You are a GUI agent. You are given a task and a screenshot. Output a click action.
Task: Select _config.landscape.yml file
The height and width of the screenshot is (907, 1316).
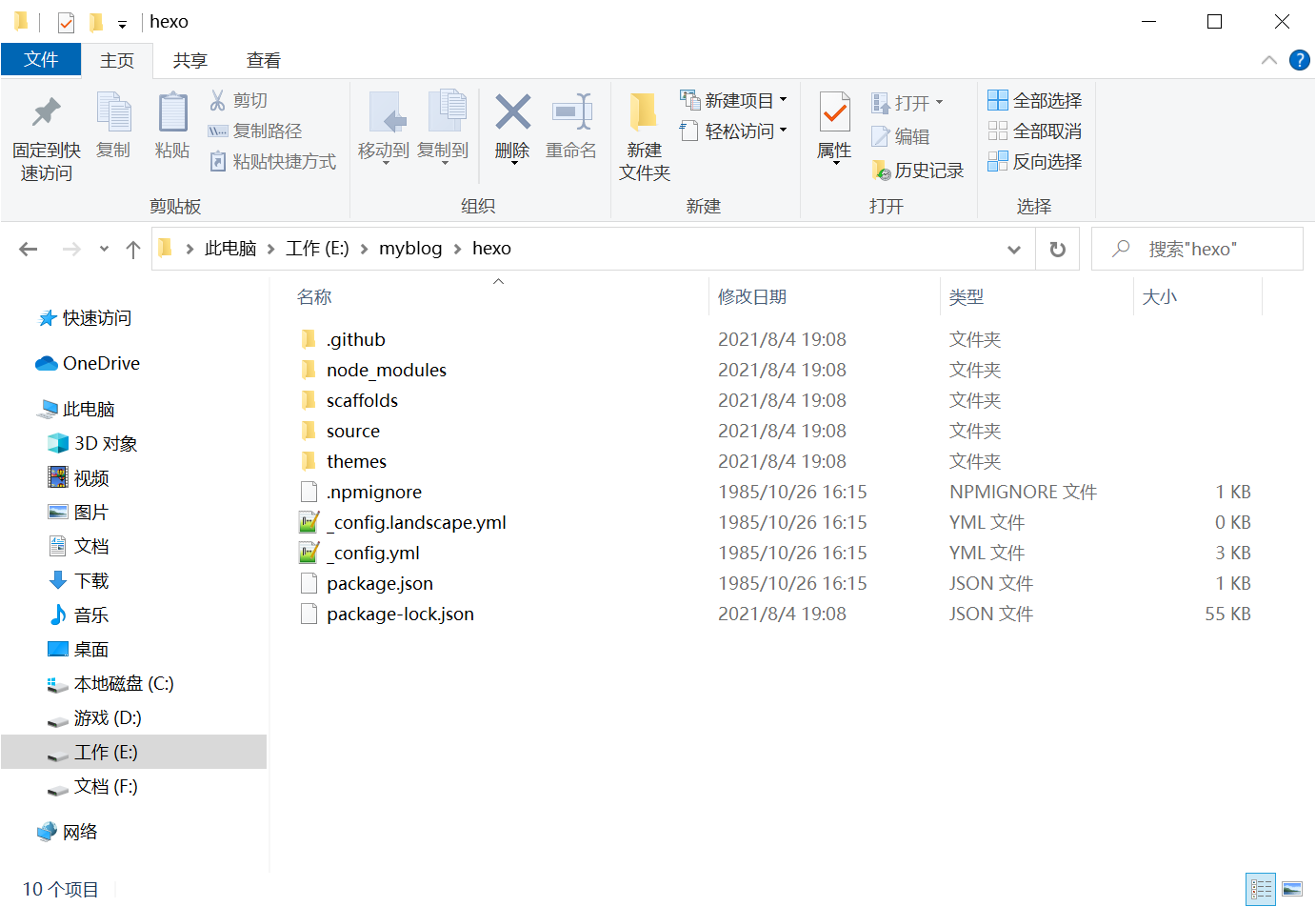point(416,522)
